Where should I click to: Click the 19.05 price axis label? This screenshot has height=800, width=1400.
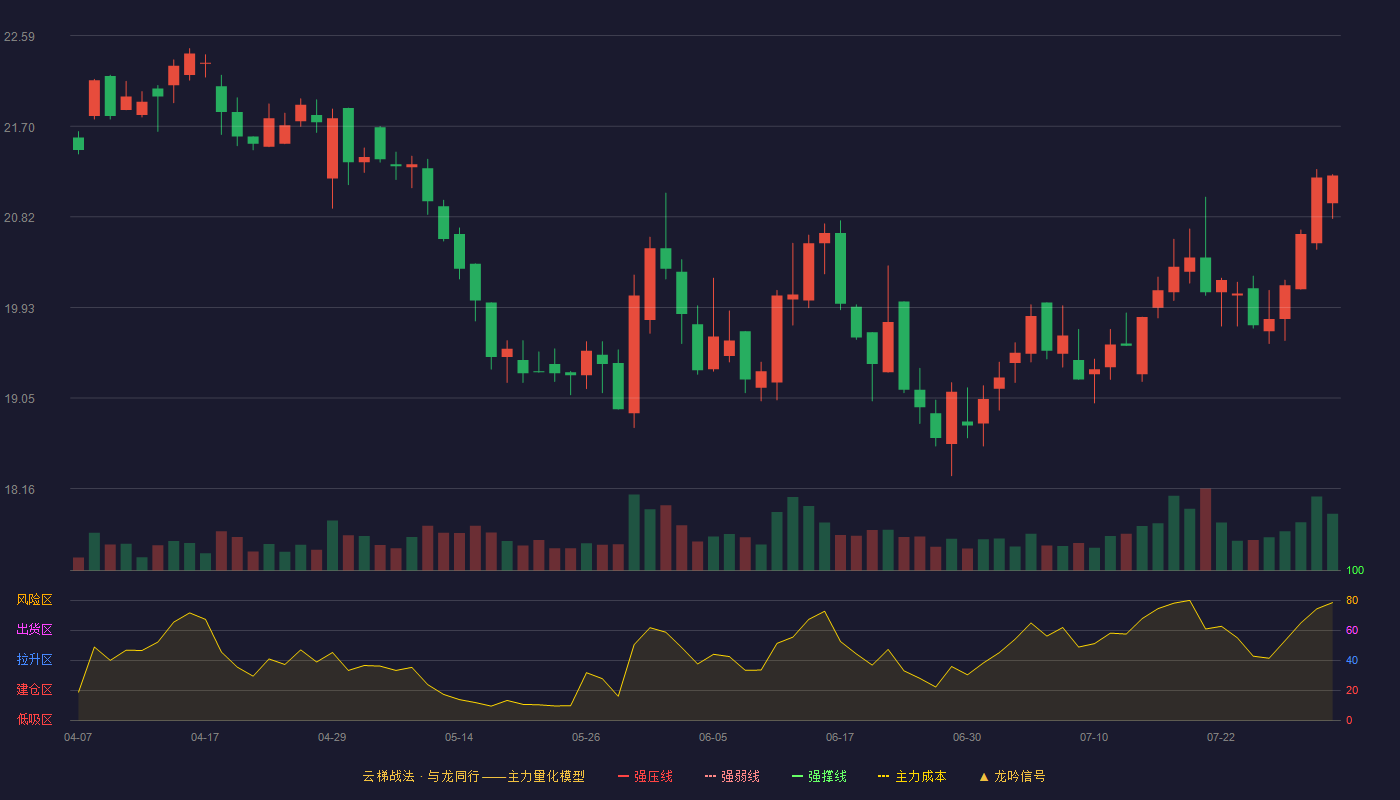pos(19,399)
